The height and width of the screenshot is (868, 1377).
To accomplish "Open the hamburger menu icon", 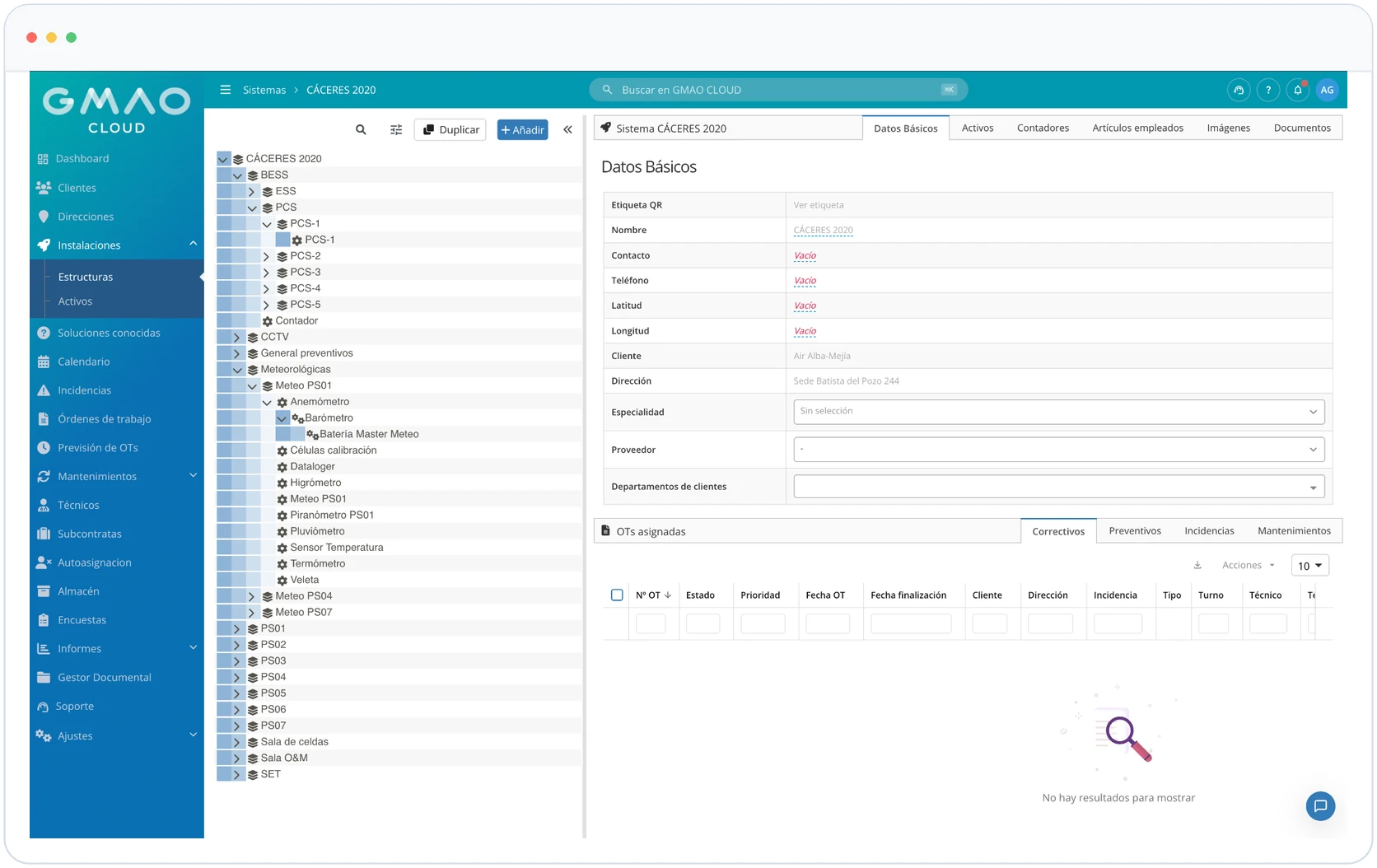I will [225, 90].
